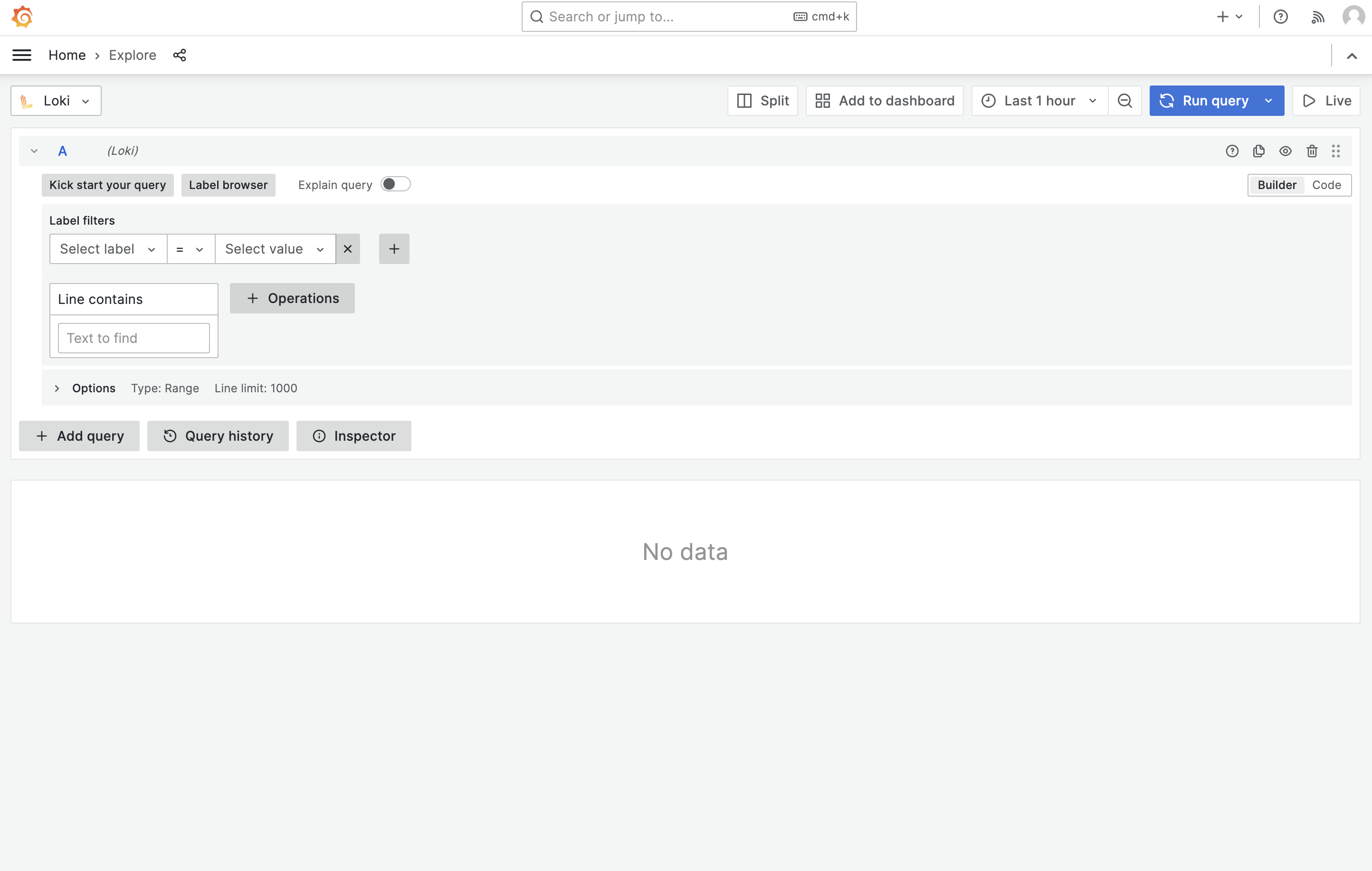Switch query editor to Code mode
Image resolution: width=1372 pixels, height=871 pixels.
tap(1326, 185)
